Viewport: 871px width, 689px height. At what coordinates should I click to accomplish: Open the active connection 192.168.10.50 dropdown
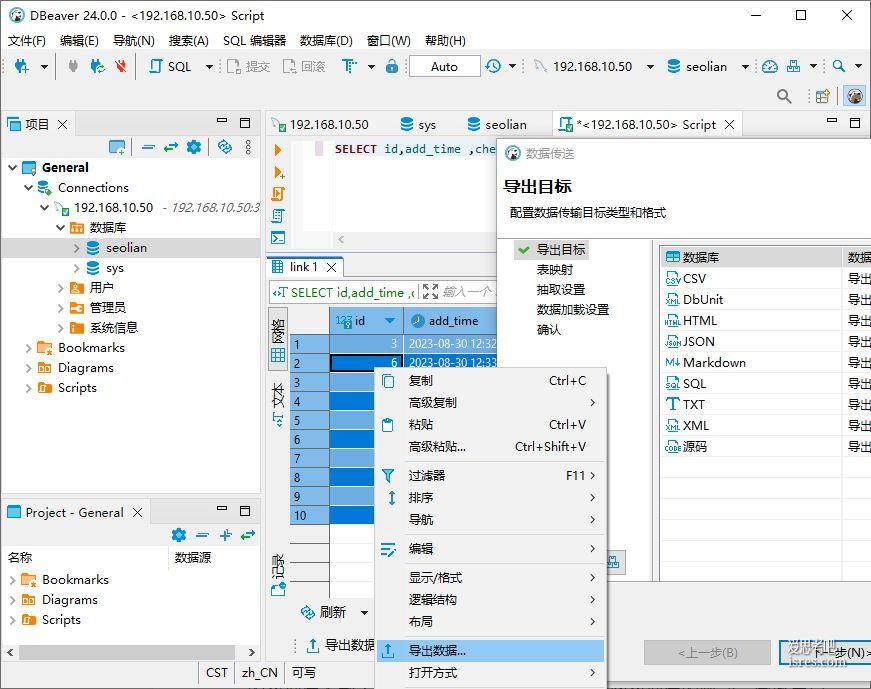(650, 67)
